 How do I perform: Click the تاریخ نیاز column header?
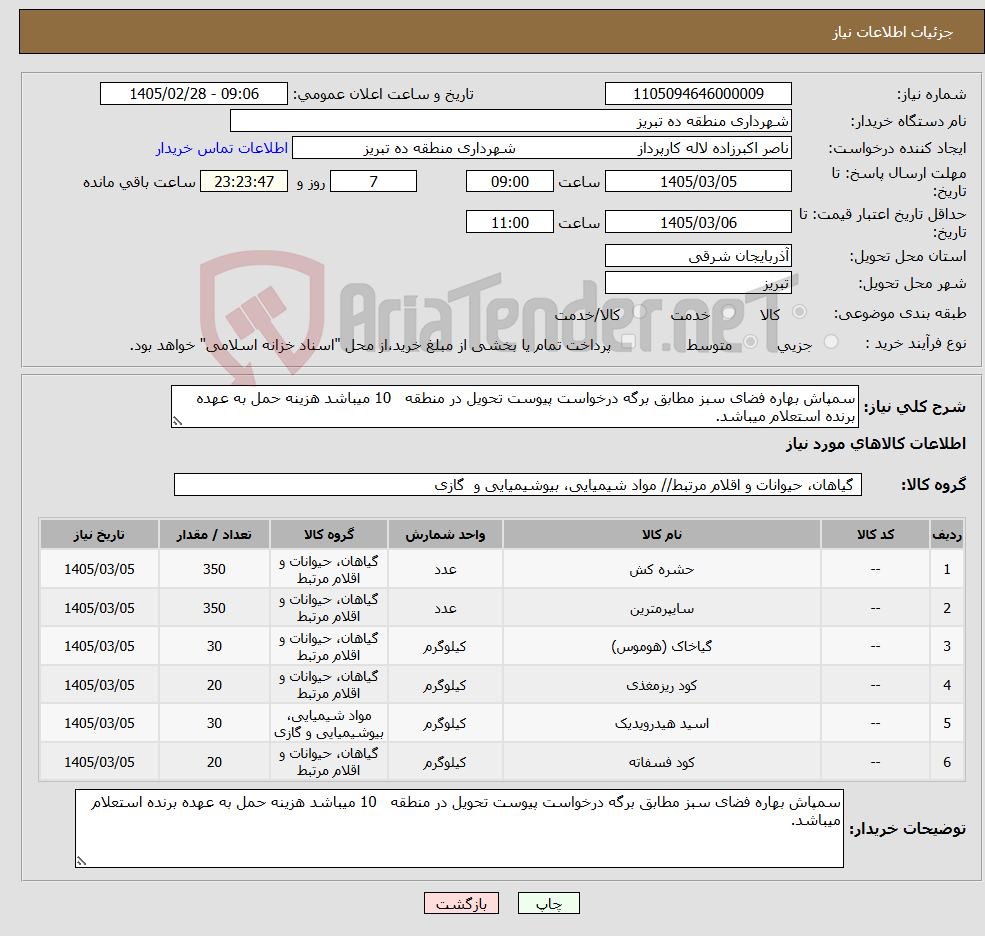99,535
